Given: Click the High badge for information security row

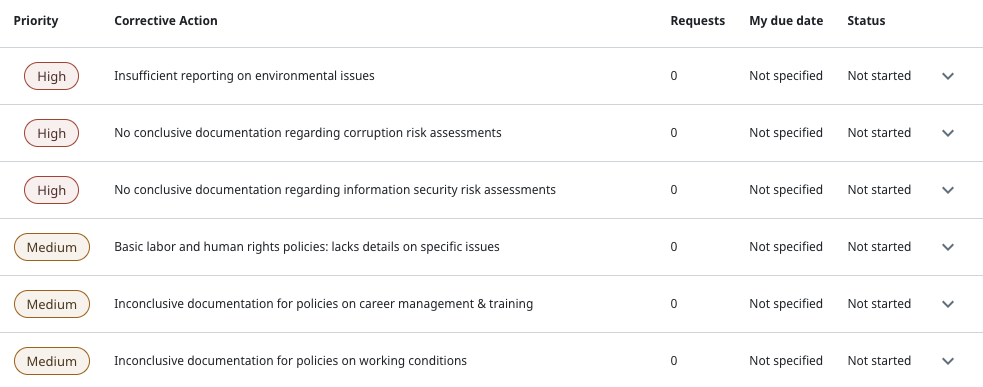Looking at the screenshot, I should [x=51, y=190].
